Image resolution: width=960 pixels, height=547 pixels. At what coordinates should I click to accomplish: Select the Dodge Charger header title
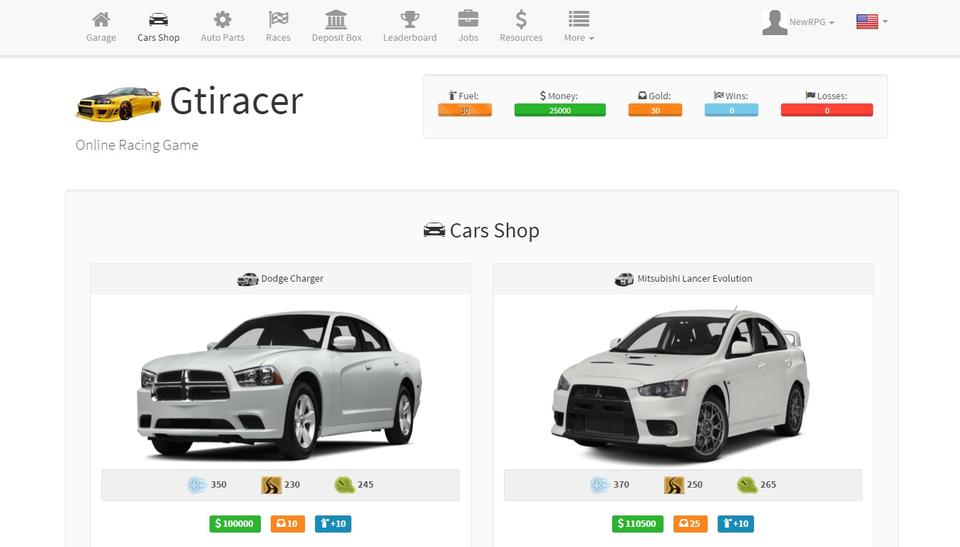coord(292,278)
